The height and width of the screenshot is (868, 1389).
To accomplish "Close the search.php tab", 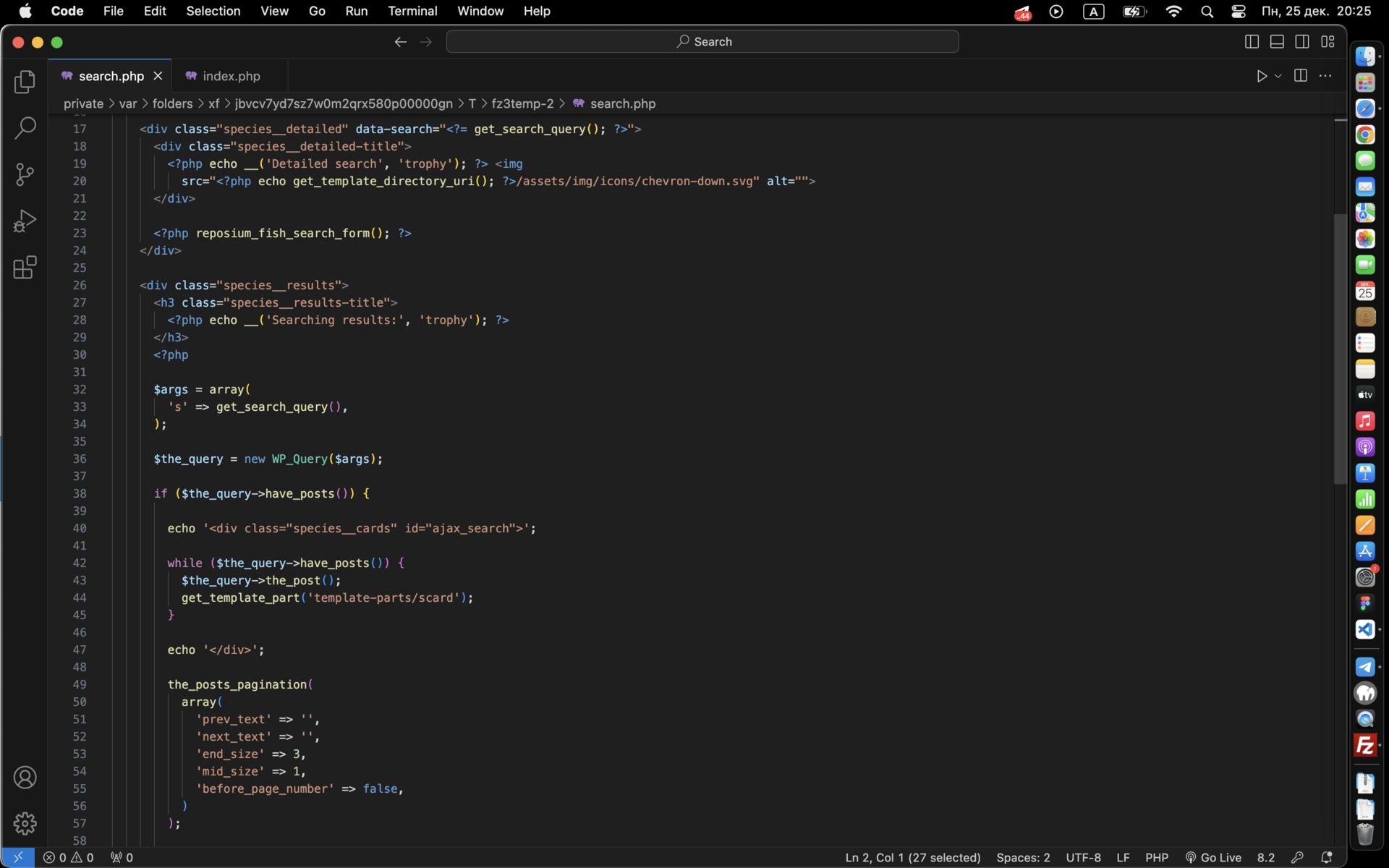I will pos(158,76).
